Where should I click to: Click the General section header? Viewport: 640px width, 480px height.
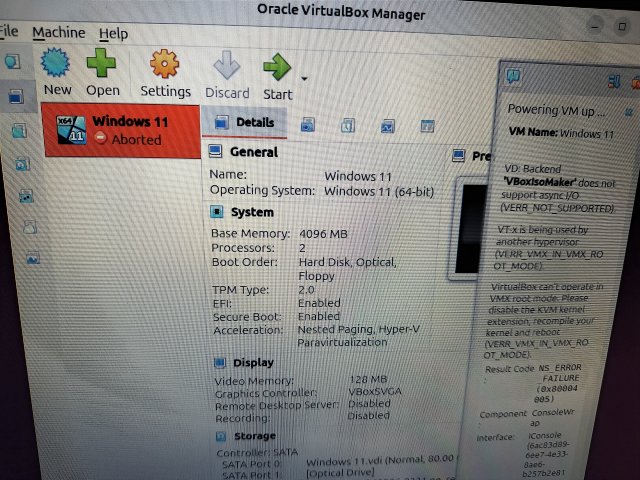pos(253,152)
